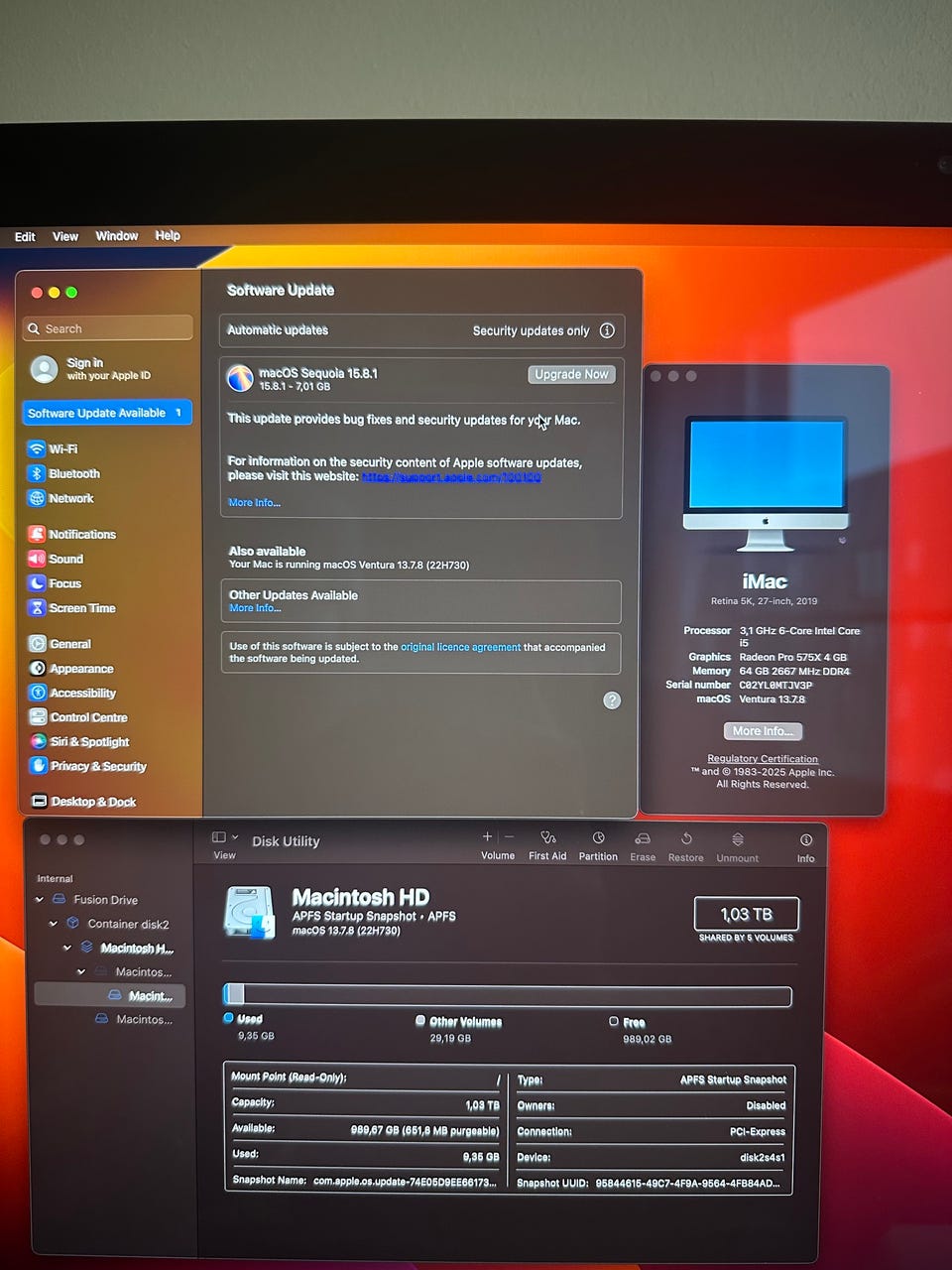The height and width of the screenshot is (1270, 952).
Task: Click the Upgrade Now button
Action: (x=571, y=374)
